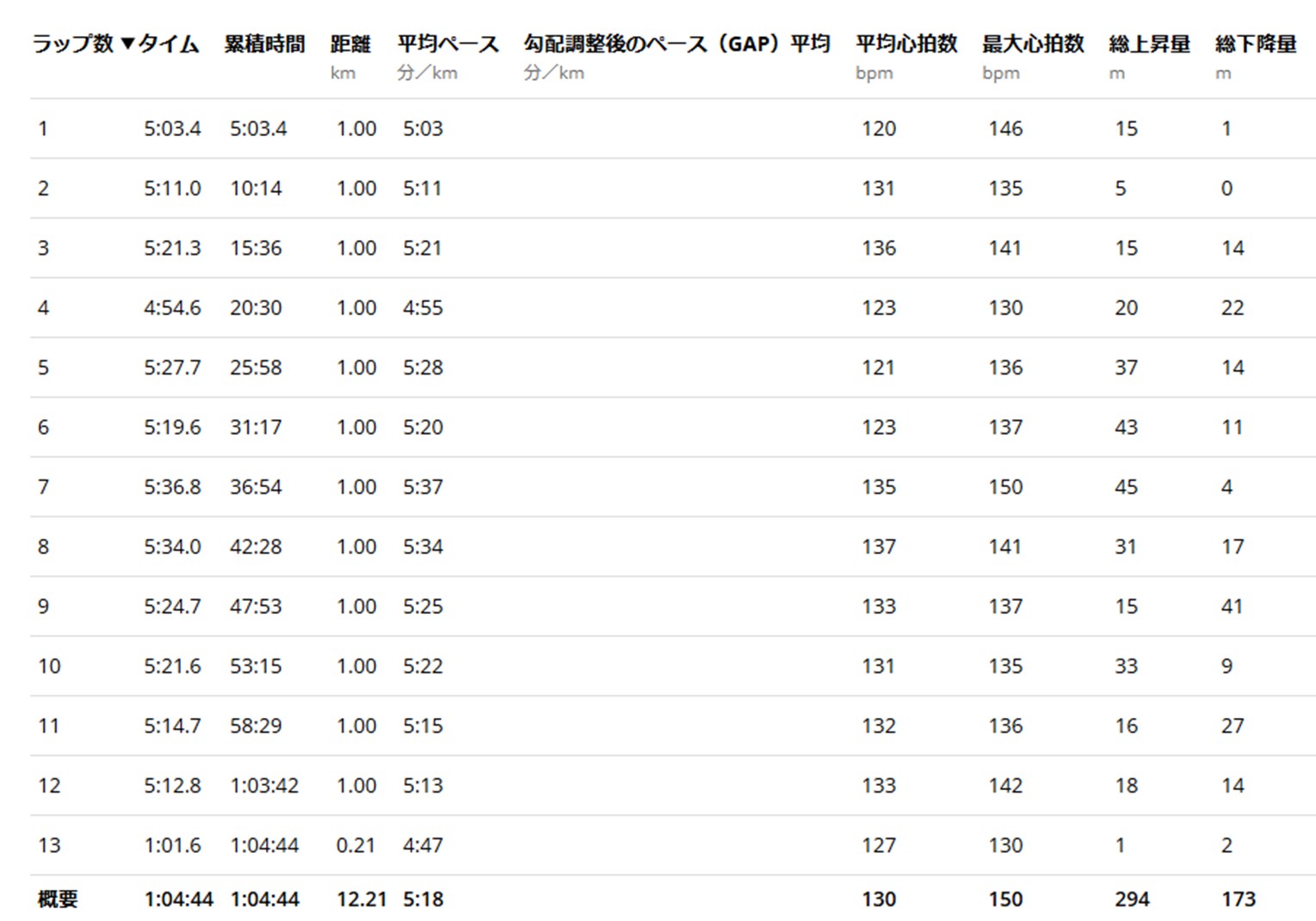Viewport: 1316px width, 921px height.
Task: Select lap 8 time 5:34.0
Action: (x=172, y=547)
